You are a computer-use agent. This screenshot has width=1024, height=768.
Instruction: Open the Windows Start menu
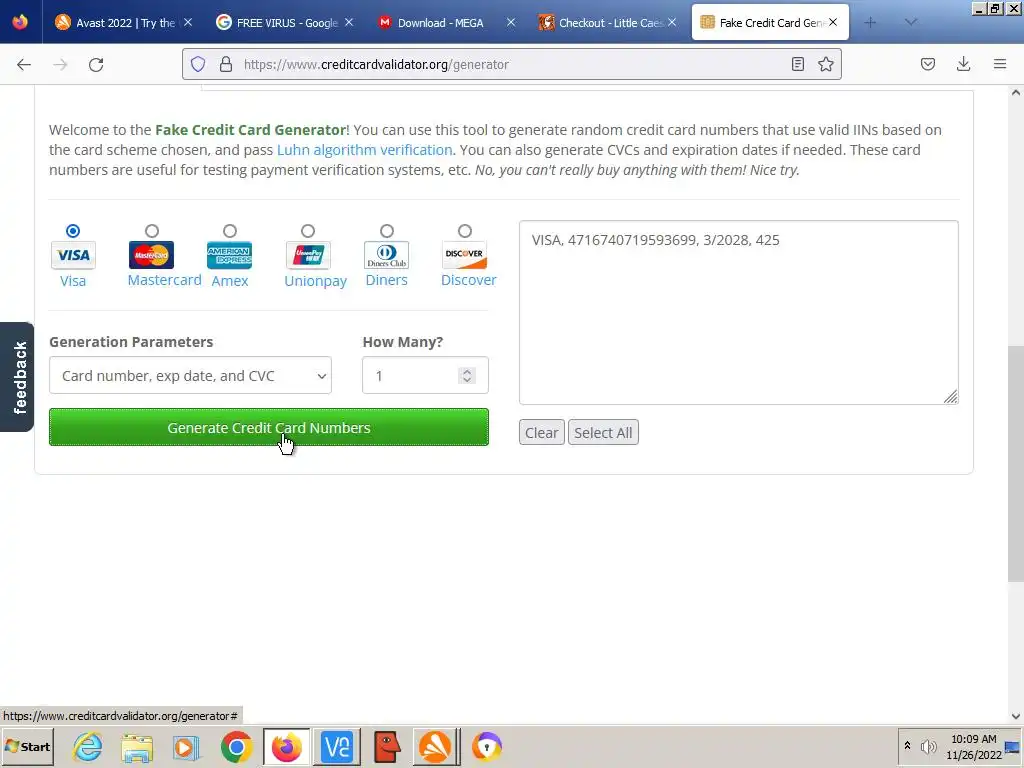pyautogui.click(x=27, y=746)
